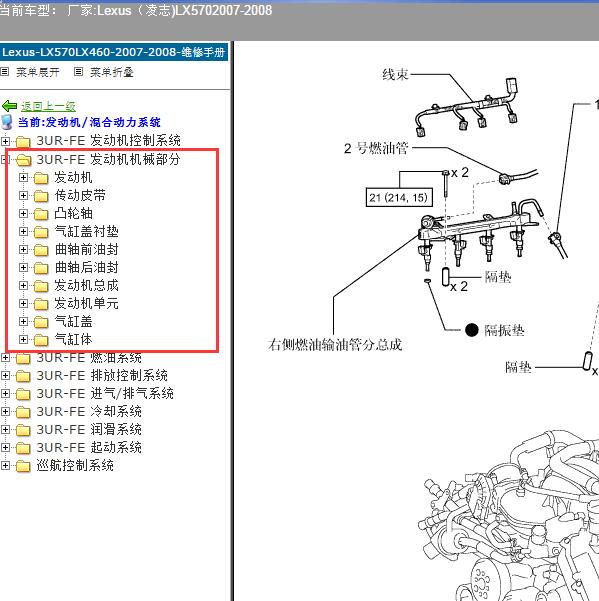Click folder icon of 3UR-FE 起动系统

[x=23, y=448]
